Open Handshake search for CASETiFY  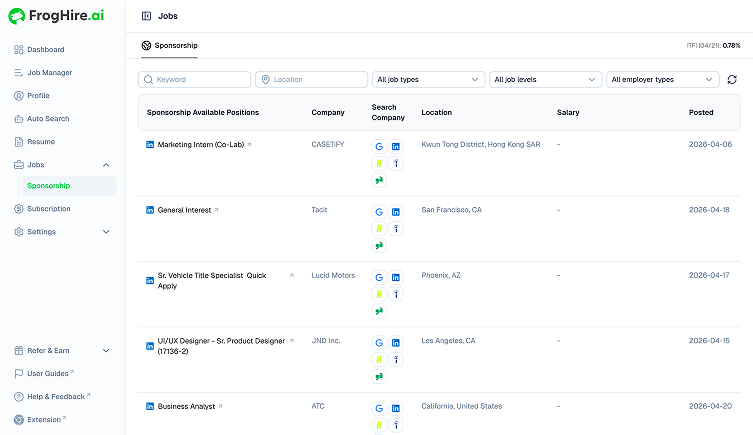tap(379, 163)
